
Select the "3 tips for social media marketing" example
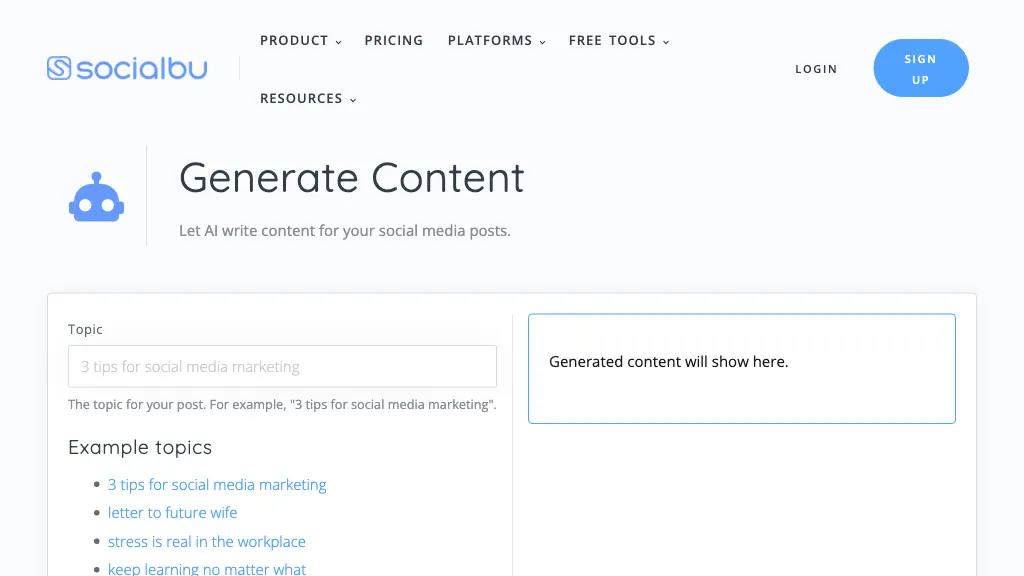click(x=217, y=485)
